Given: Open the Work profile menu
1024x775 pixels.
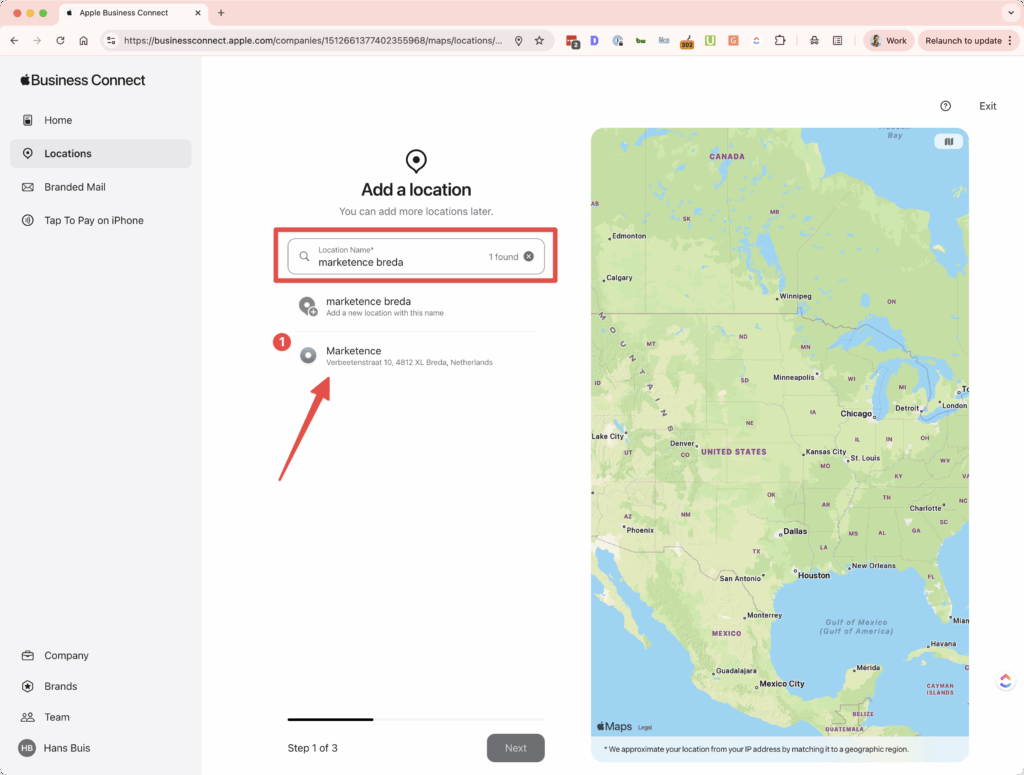Looking at the screenshot, I should tap(888, 41).
